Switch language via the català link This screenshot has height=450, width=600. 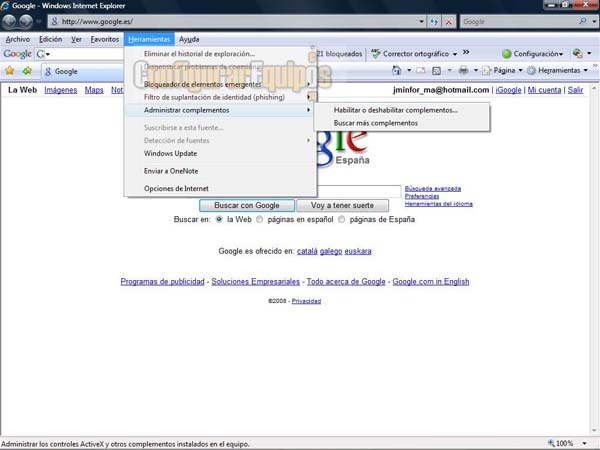pos(307,251)
